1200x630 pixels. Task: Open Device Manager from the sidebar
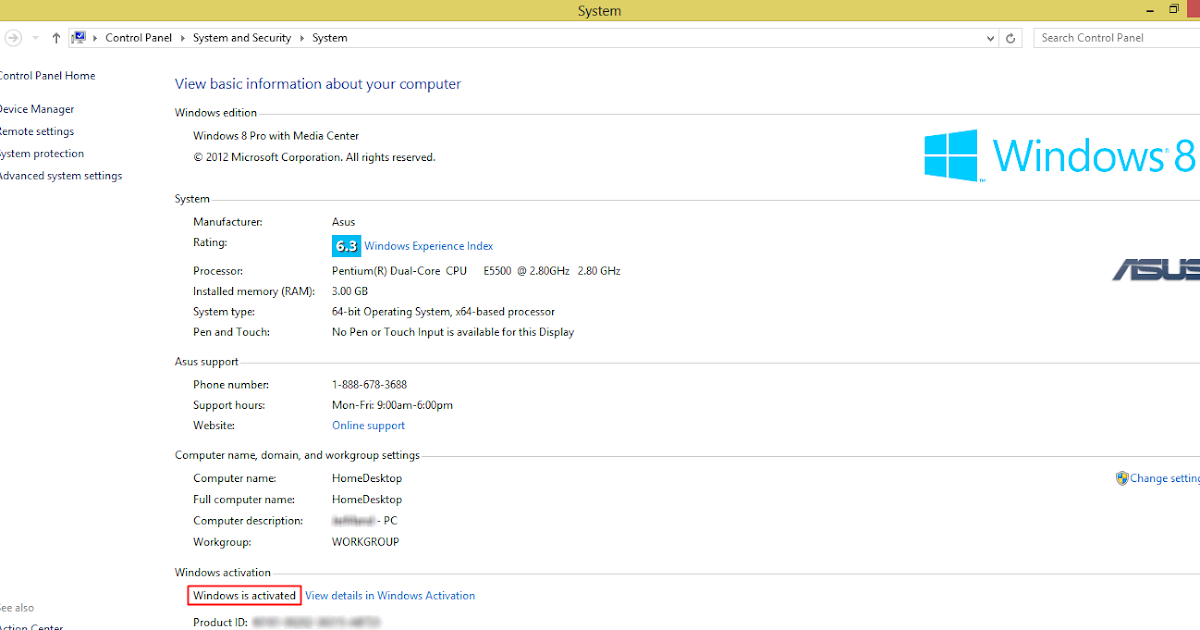[x=36, y=108]
